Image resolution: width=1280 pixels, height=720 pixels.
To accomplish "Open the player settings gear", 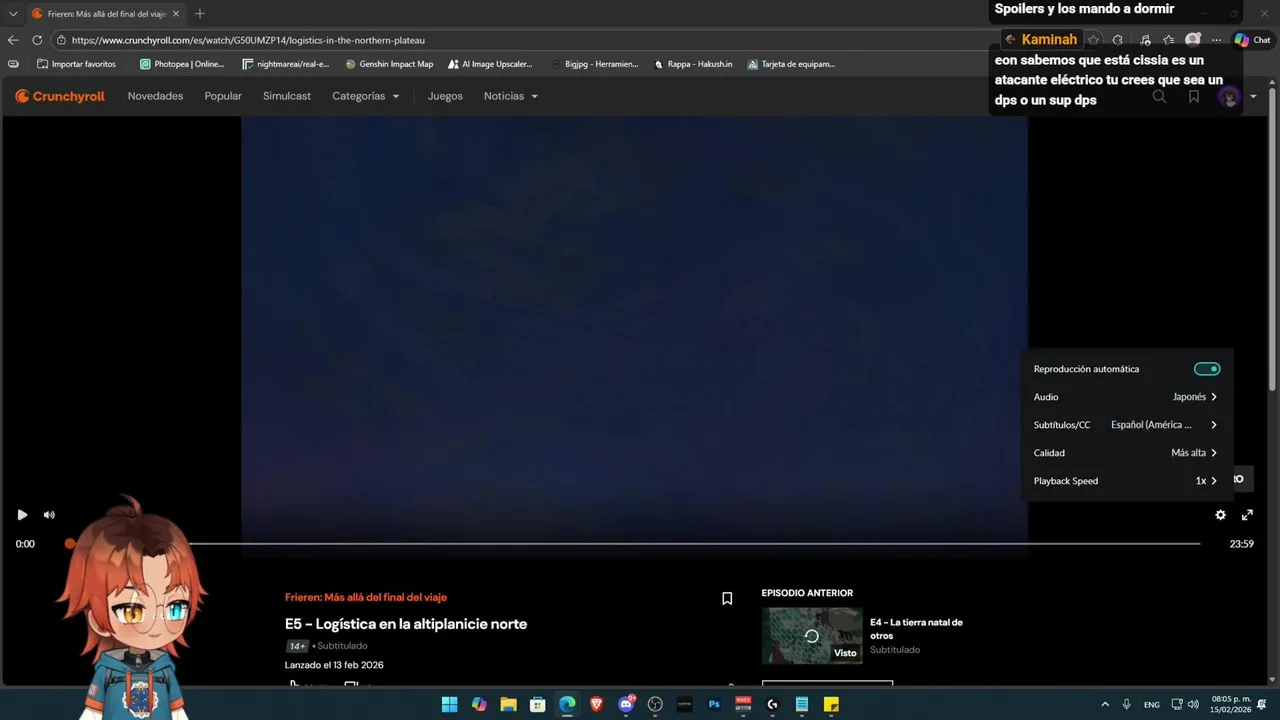I will [1220, 515].
